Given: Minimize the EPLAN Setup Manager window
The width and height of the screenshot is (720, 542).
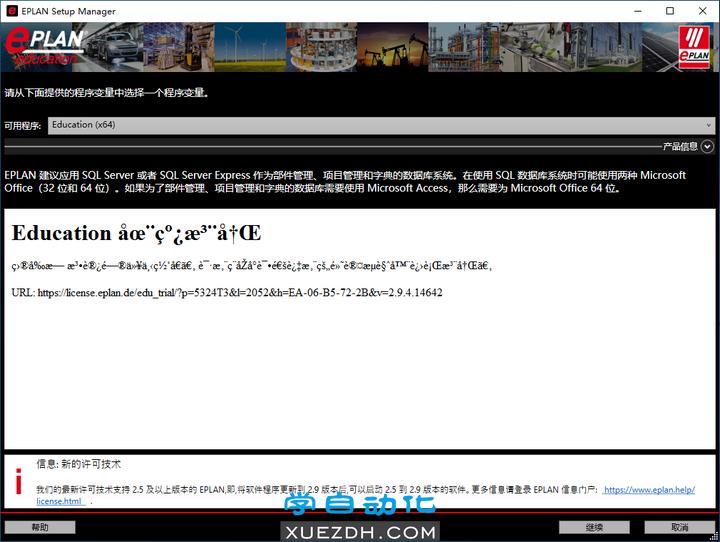Looking at the screenshot, I should click(x=637, y=11).
